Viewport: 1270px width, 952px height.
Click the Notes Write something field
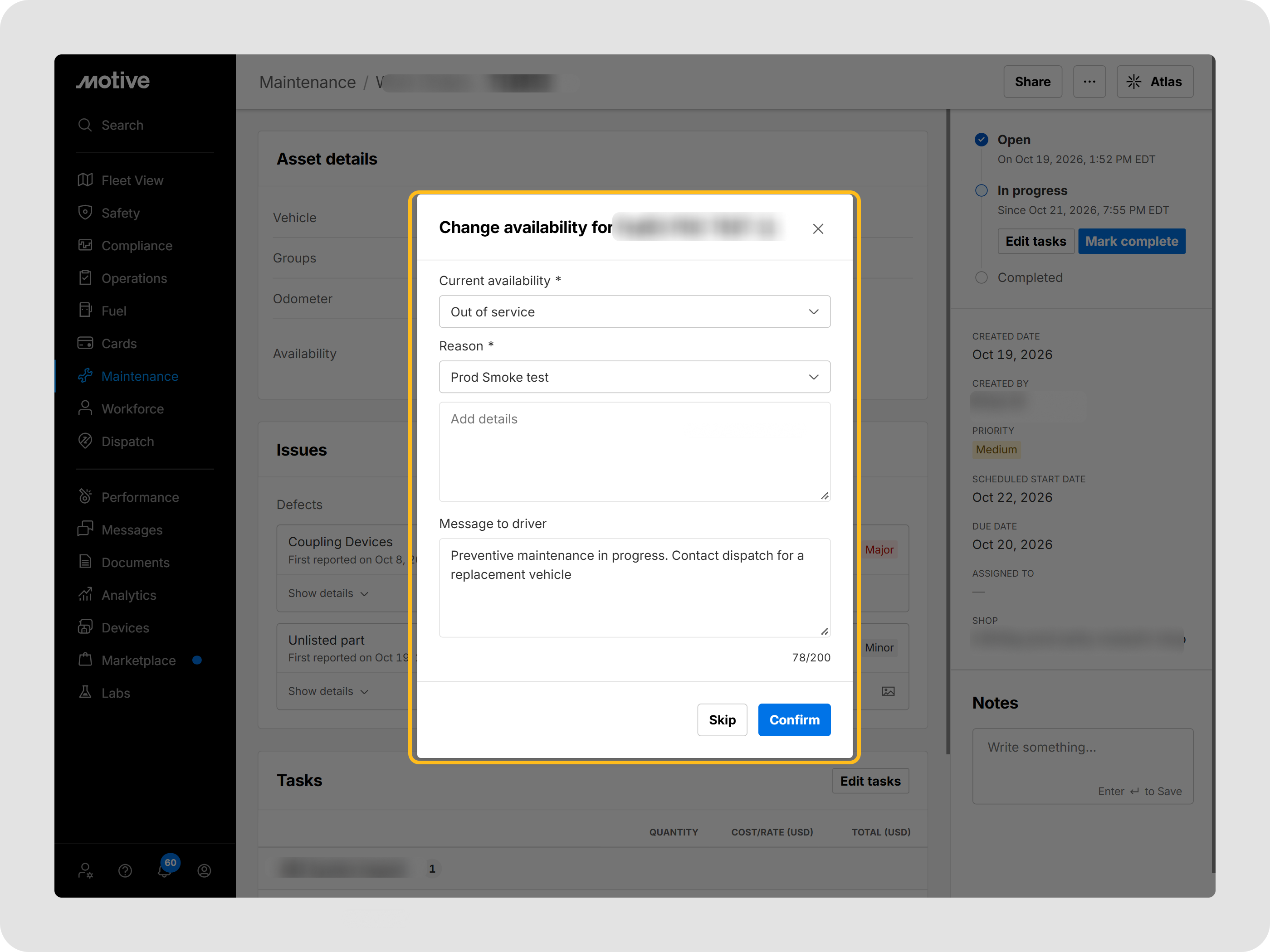coord(1082,766)
